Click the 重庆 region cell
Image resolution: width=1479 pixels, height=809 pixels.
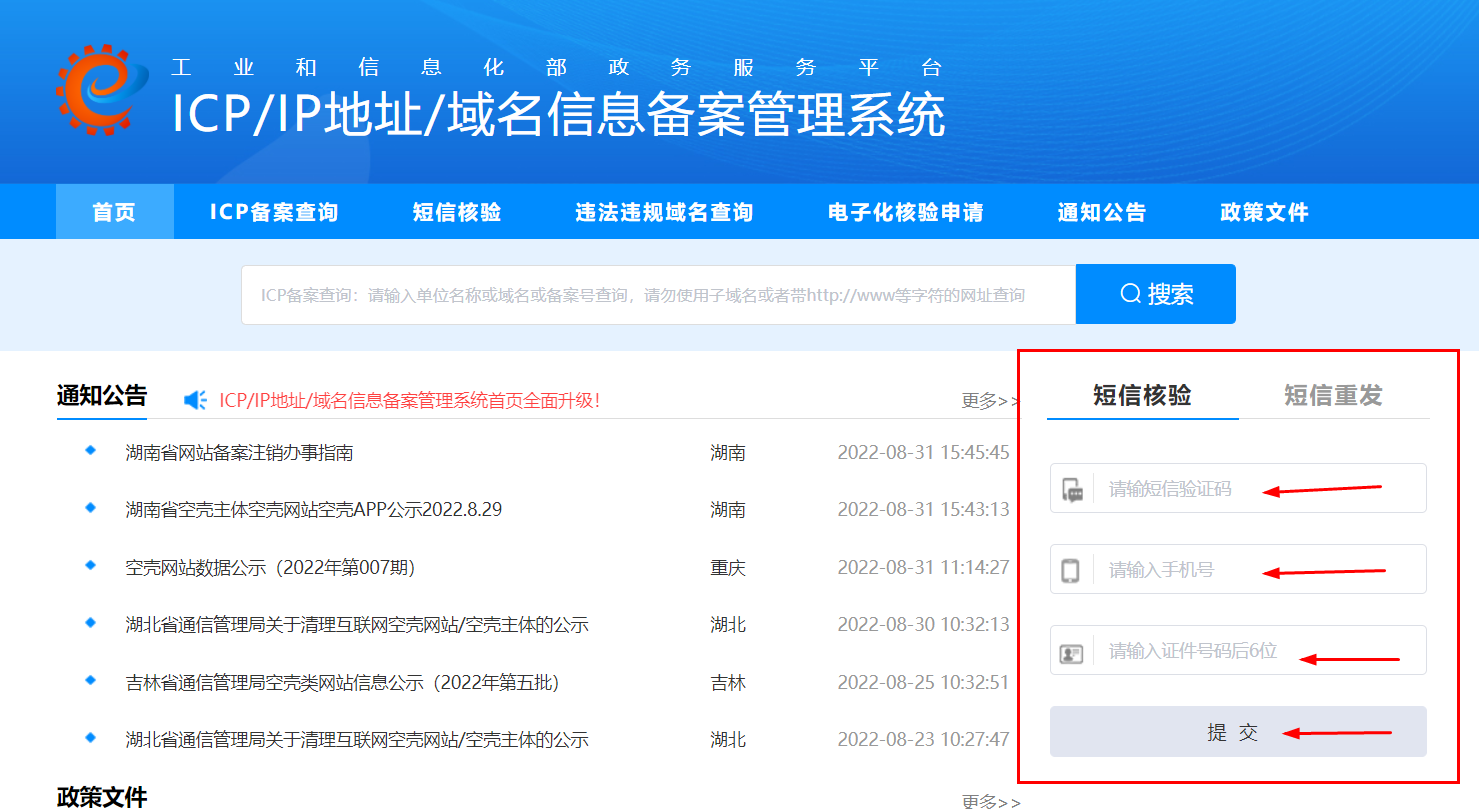point(728,568)
